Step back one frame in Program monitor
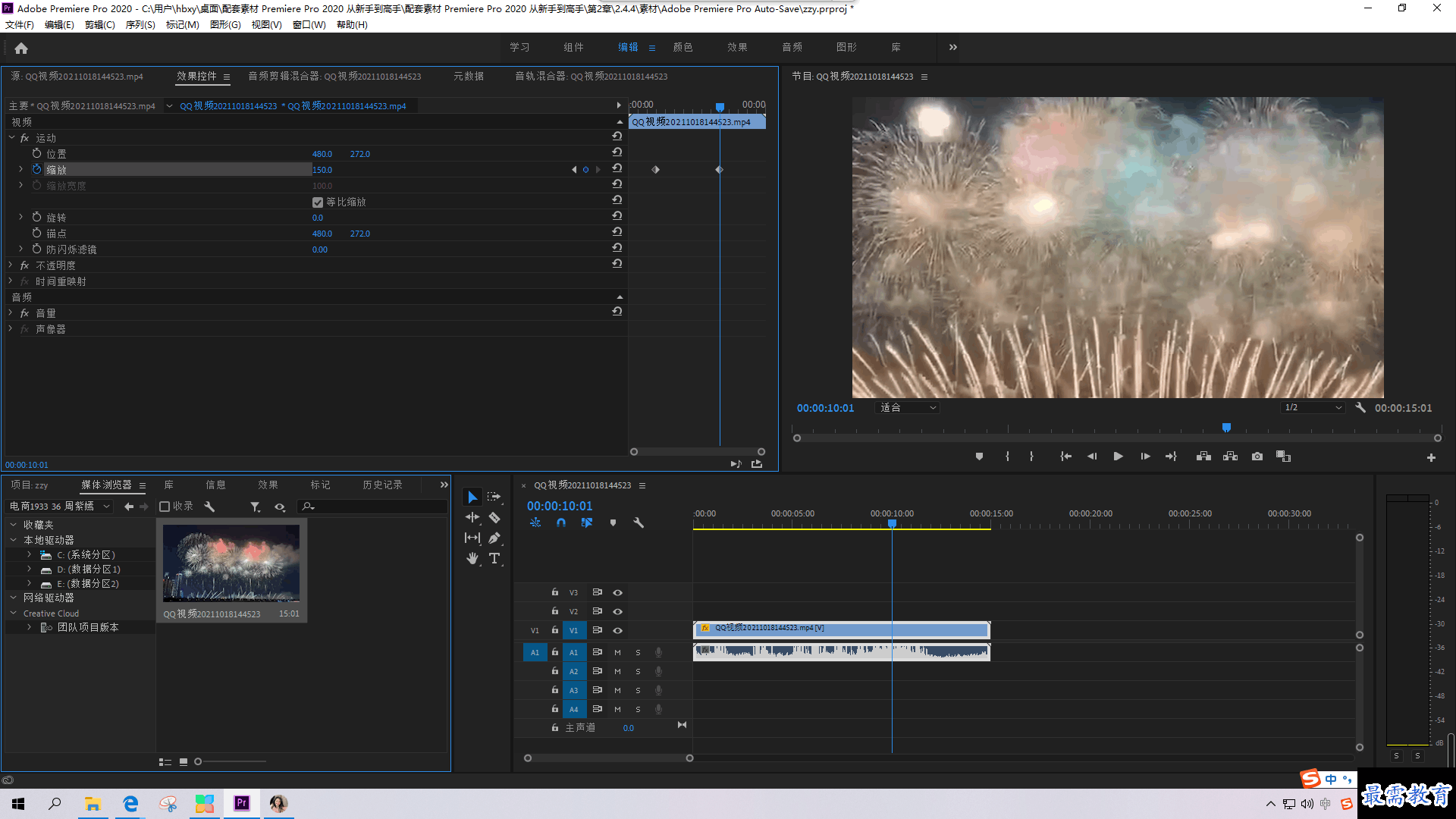The width and height of the screenshot is (1456, 819). tap(1092, 457)
